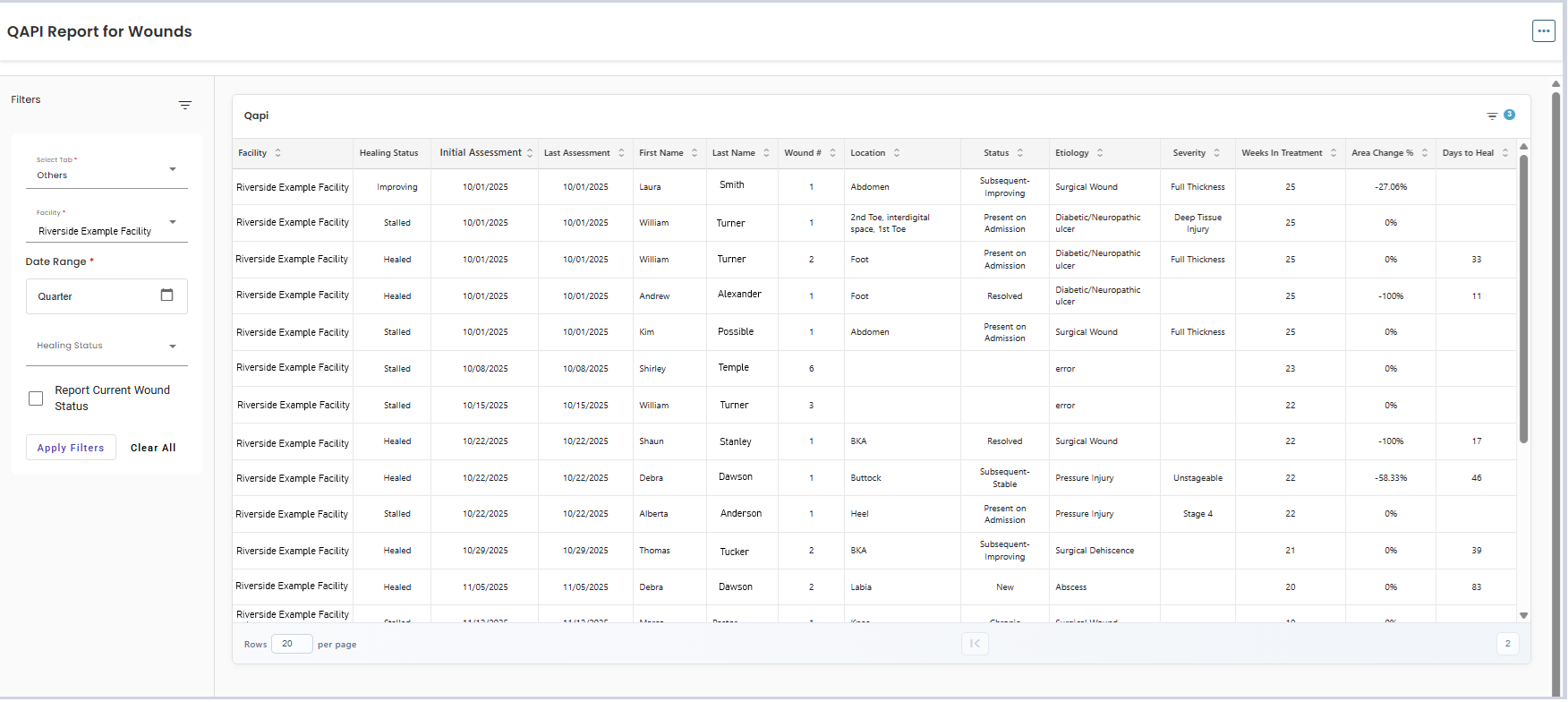
Task: Collapse the Filters panel icon
Action: tap(185, 106)
